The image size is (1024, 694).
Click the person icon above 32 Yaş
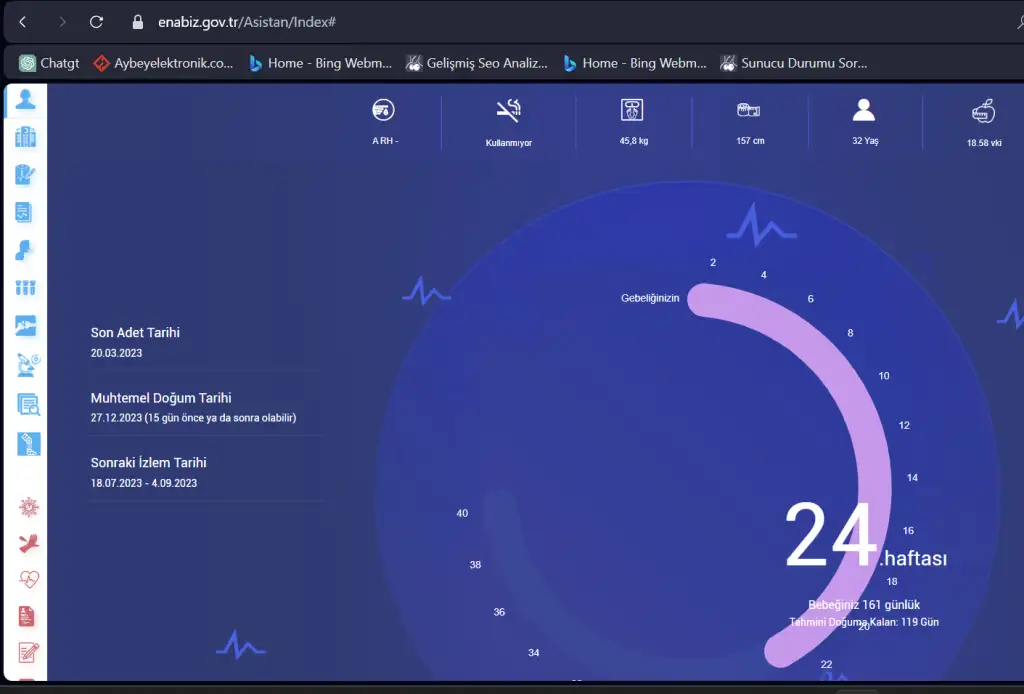point(863,110)
